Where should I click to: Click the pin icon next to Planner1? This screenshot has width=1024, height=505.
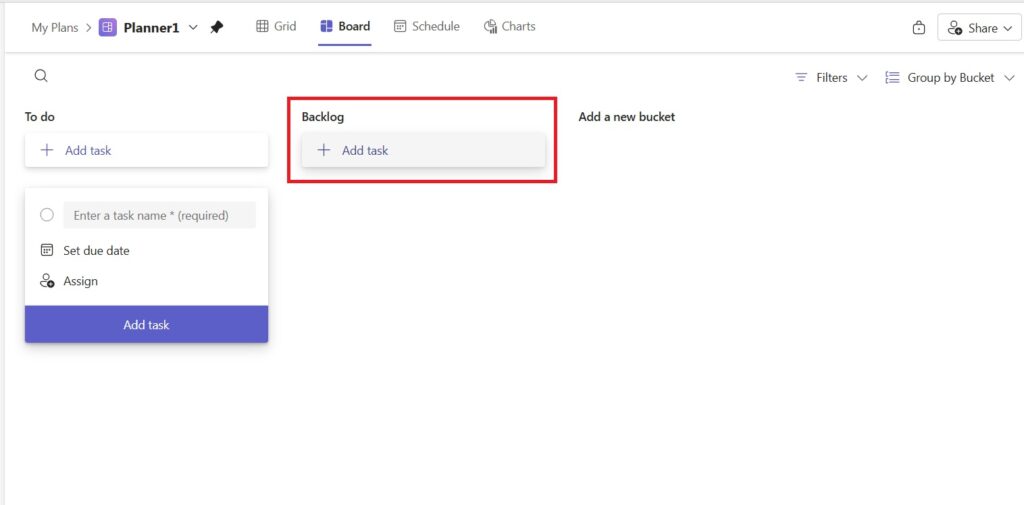point(217,27)
